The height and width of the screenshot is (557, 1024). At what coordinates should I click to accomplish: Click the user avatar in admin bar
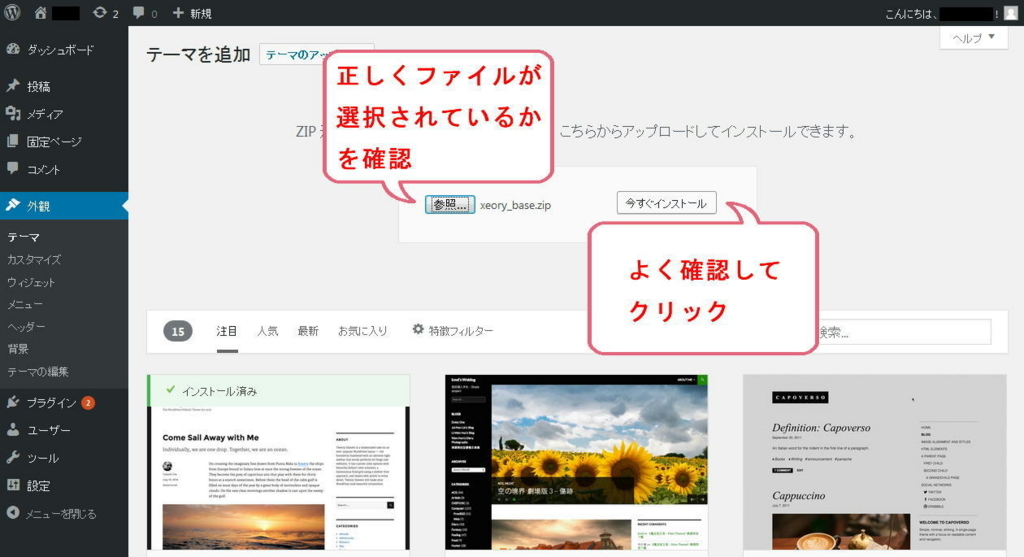tap(1010, 13)
